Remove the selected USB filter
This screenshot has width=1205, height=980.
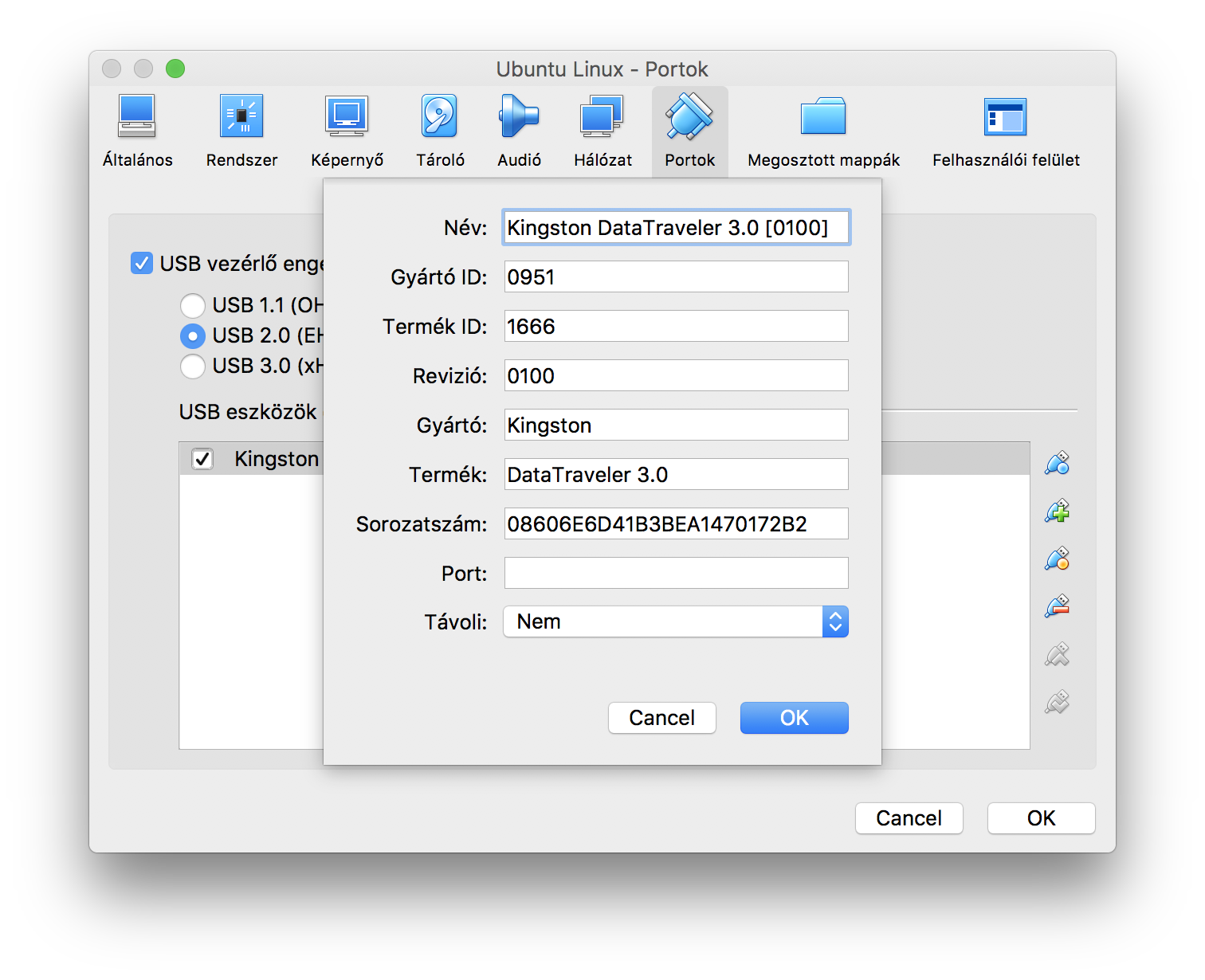tap(1058, 606)
